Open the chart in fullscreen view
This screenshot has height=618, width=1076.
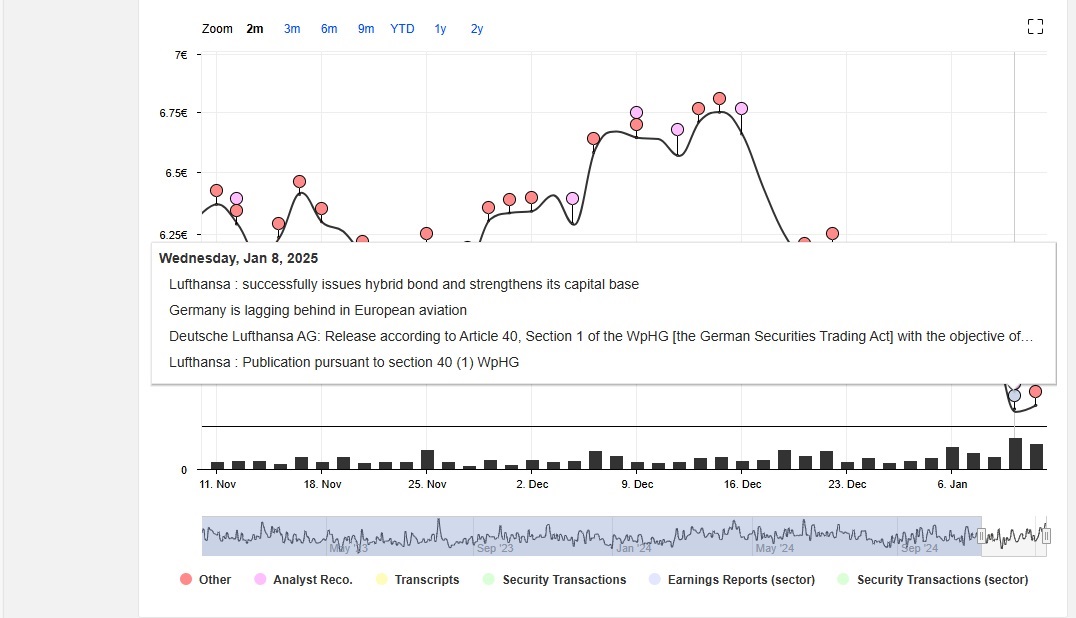point(1035,27)
